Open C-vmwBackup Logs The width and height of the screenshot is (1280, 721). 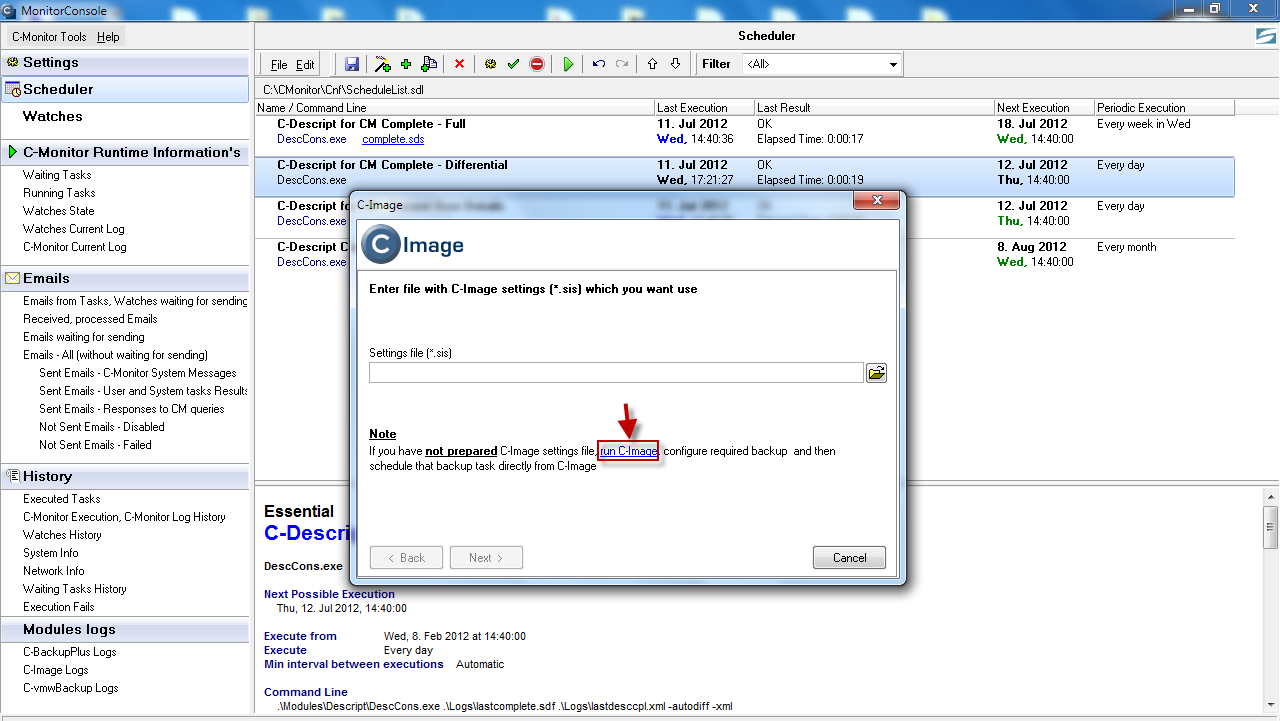(x=71, y=688)
